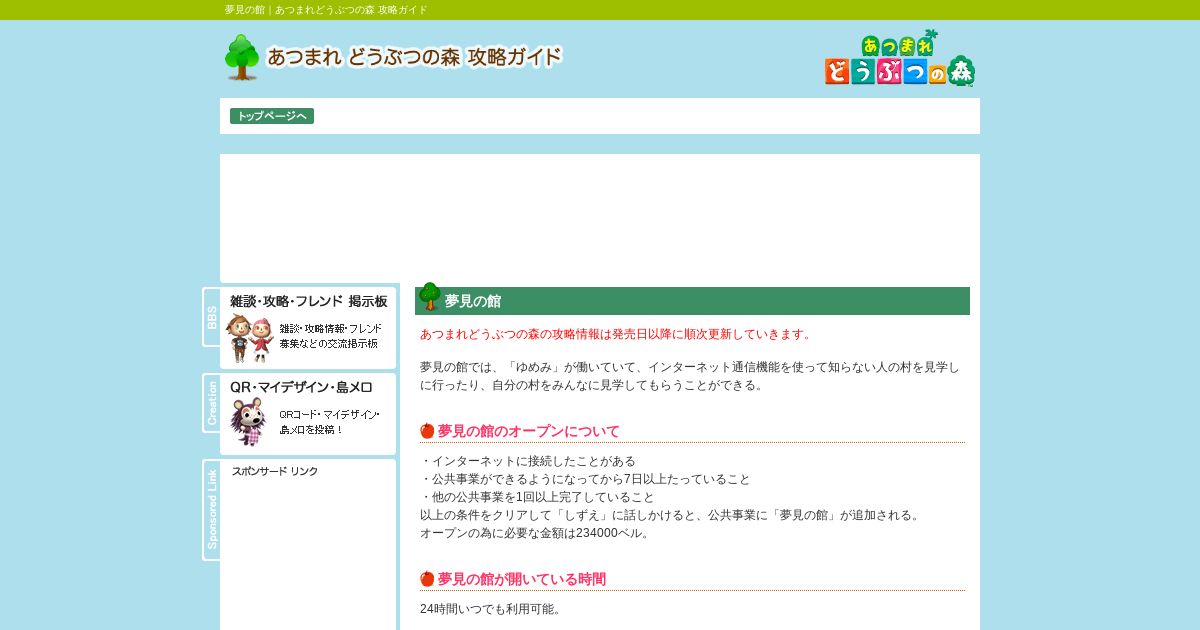Screen dimensions: 1200x630
Task: Click the hedgehog character Creation image
Action: (248, 422)
